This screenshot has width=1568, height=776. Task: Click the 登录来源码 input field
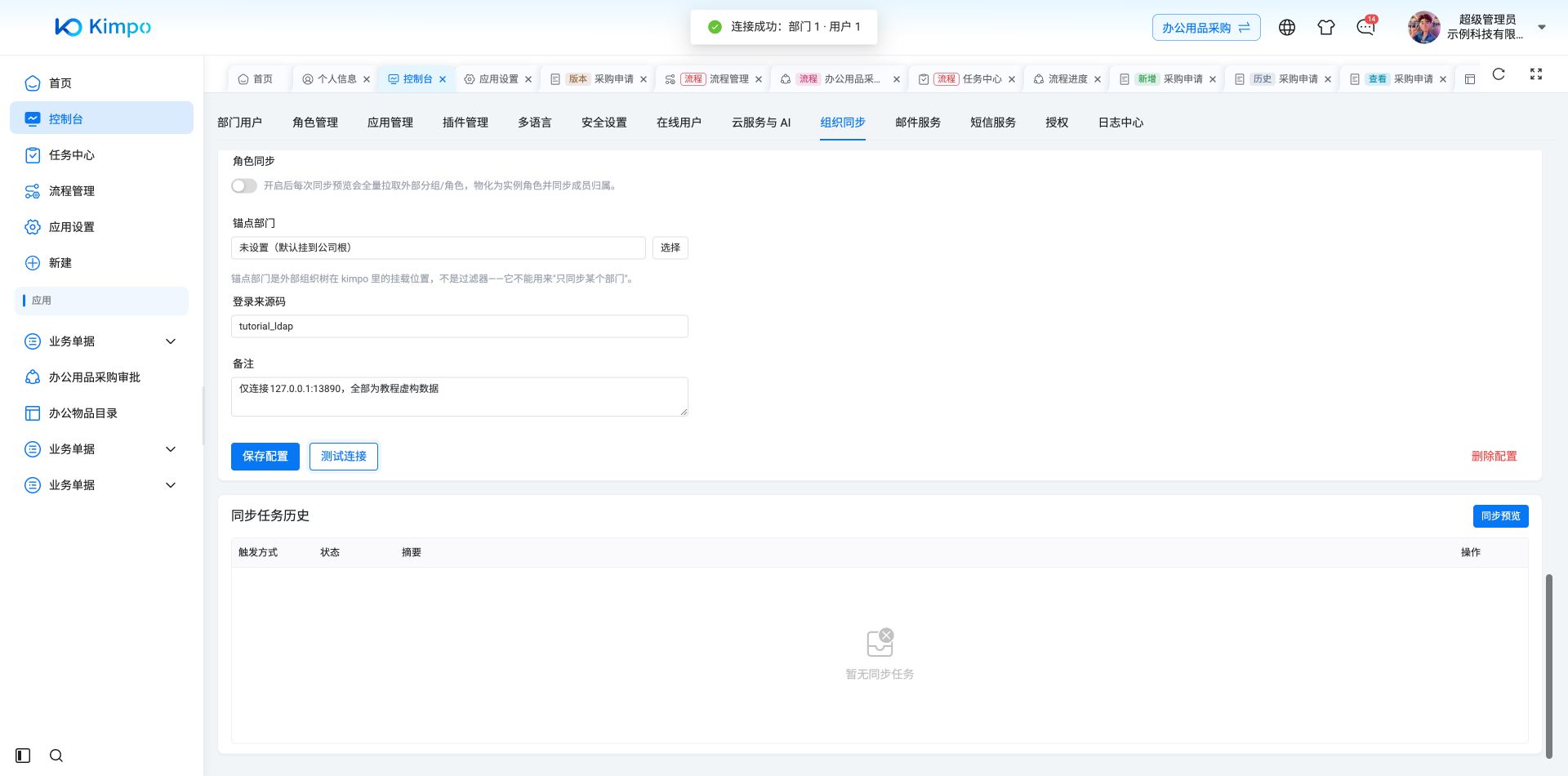click(460, 326)
